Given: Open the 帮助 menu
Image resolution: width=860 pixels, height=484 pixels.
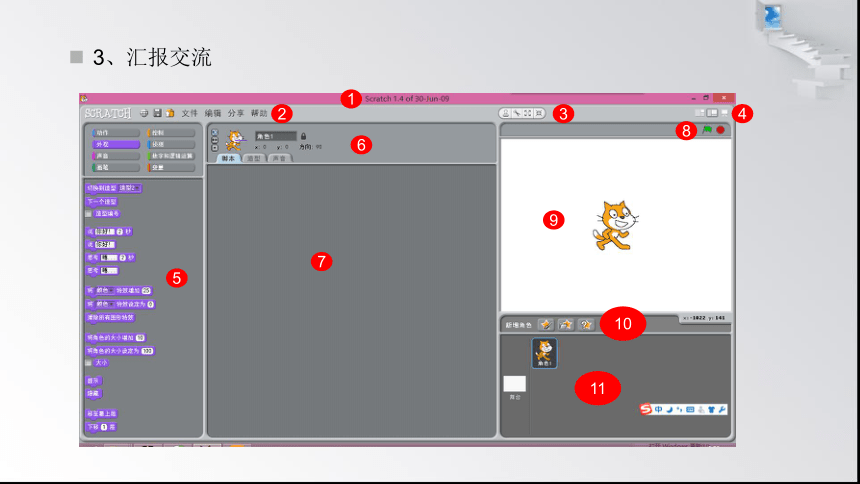Looking at the screenshot, I should click(259, 113).
